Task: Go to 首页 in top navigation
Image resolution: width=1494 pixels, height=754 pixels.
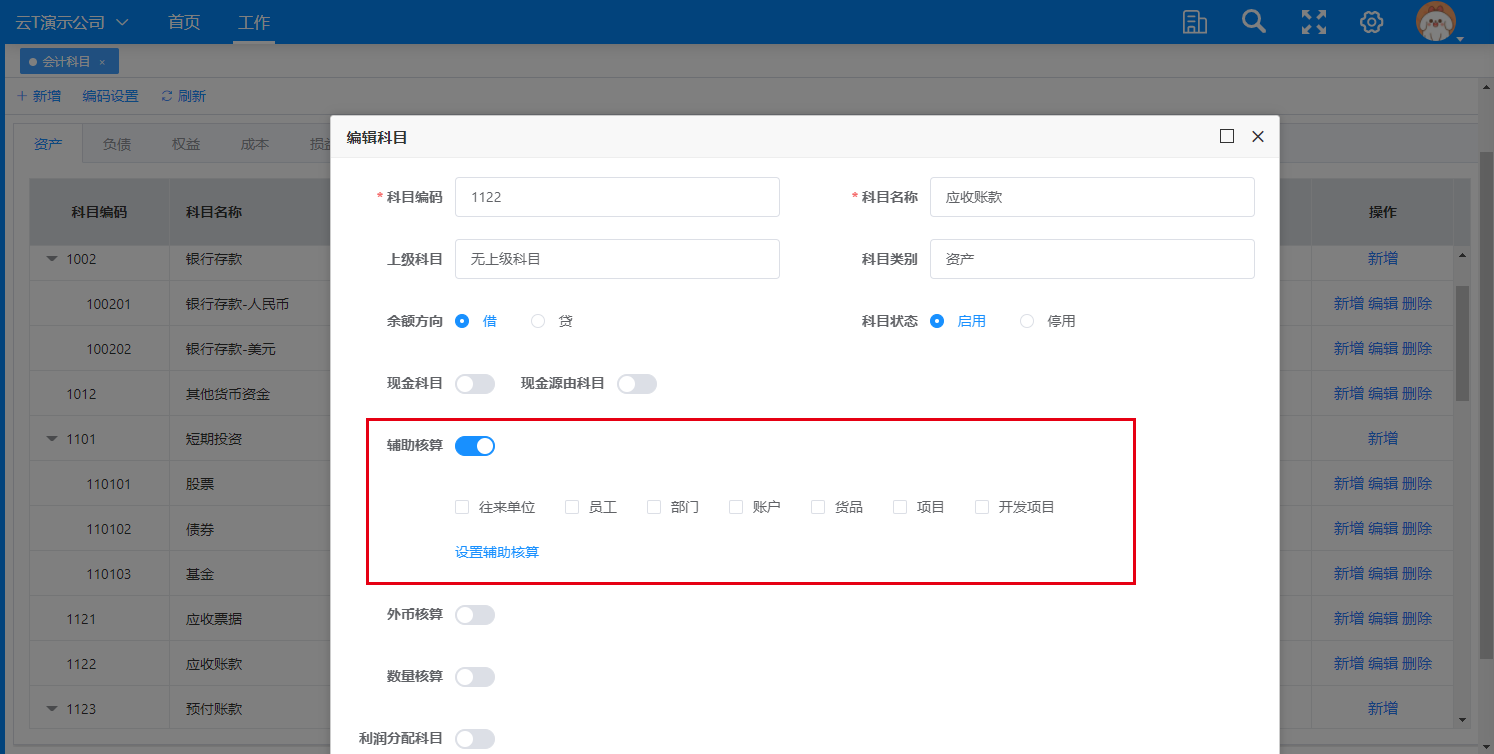Action: point(184,22)
